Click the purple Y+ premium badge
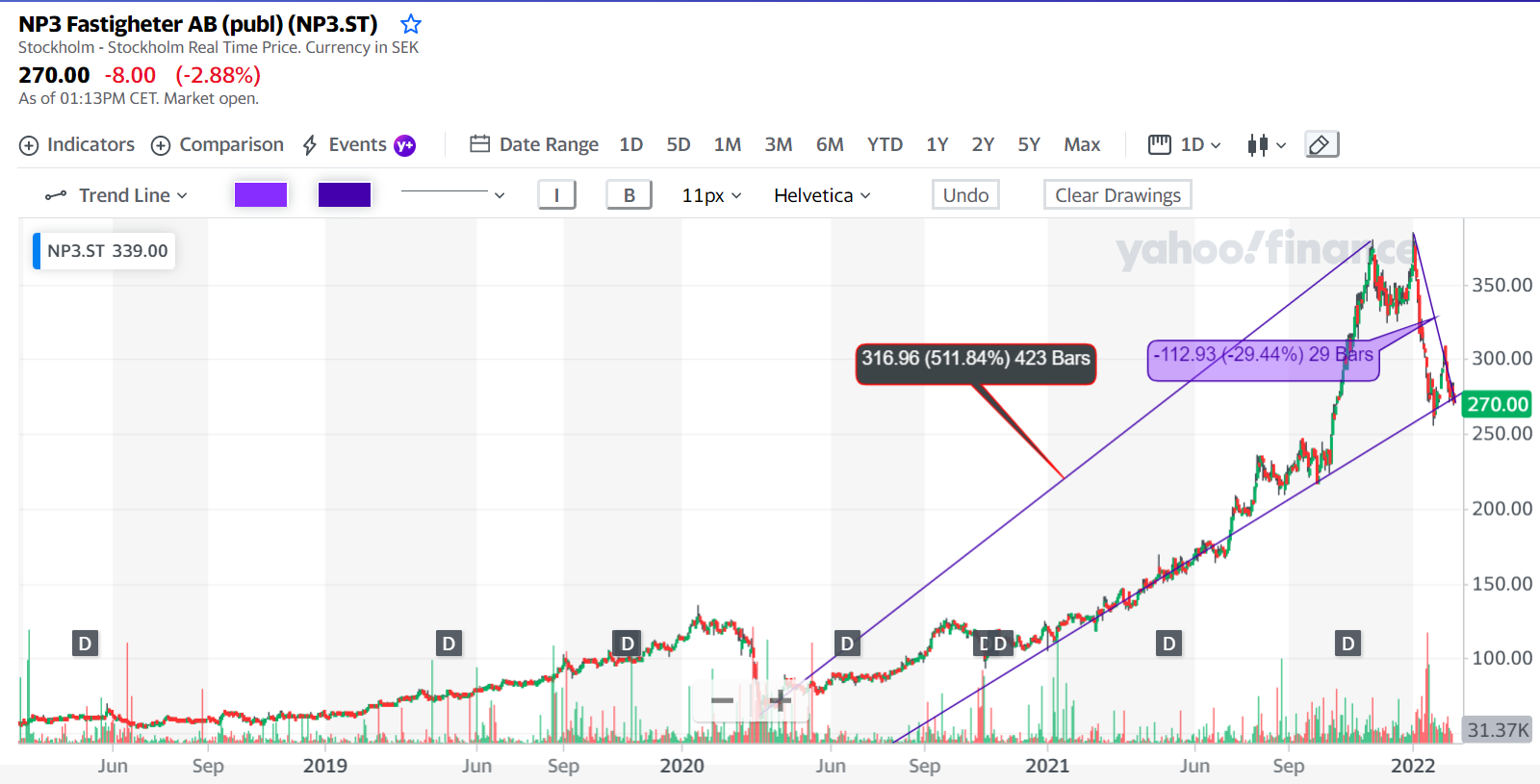The image size is (1540, 784). (405, 145)
